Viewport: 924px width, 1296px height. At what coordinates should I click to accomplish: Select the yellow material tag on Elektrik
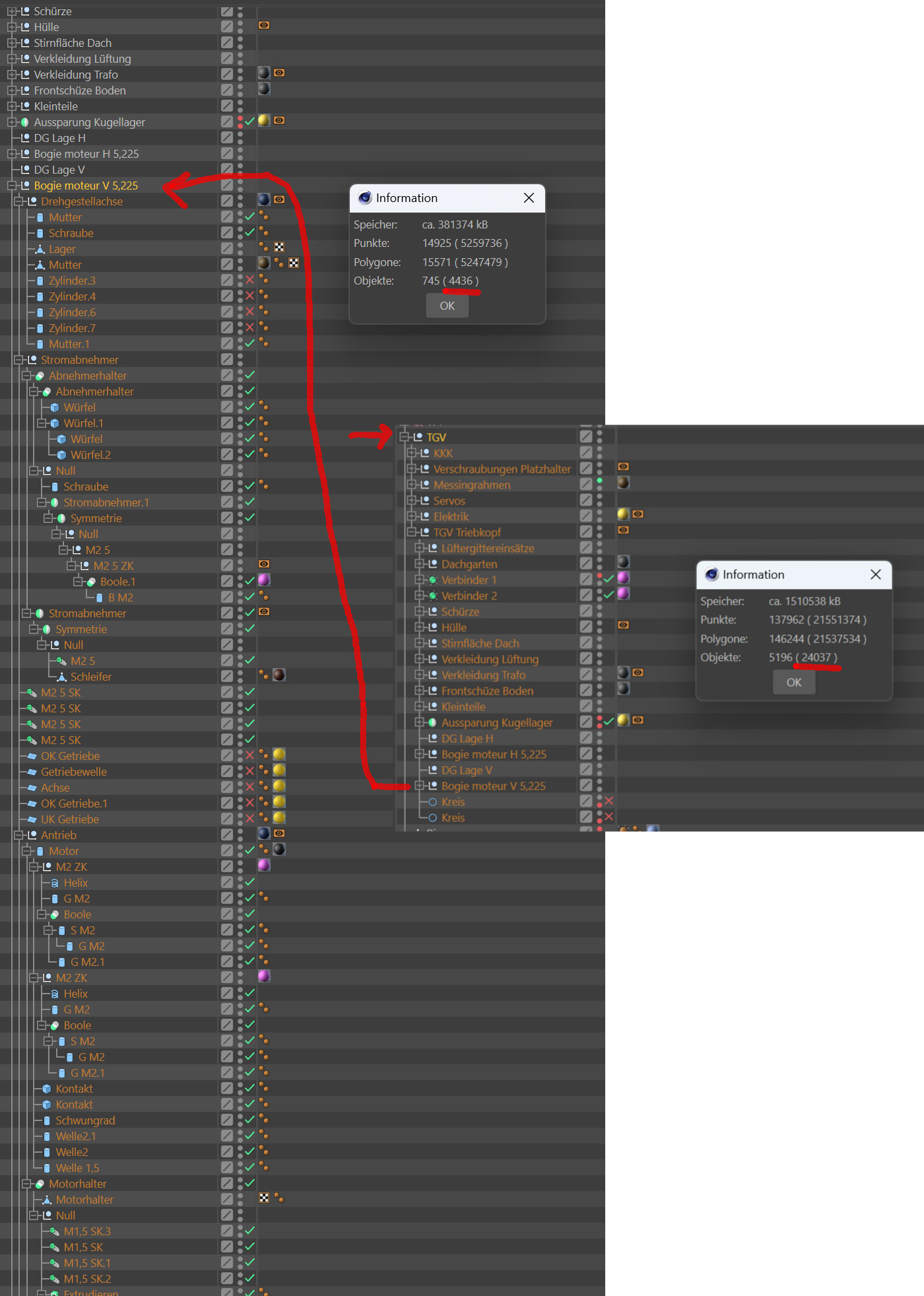[623, 514]
